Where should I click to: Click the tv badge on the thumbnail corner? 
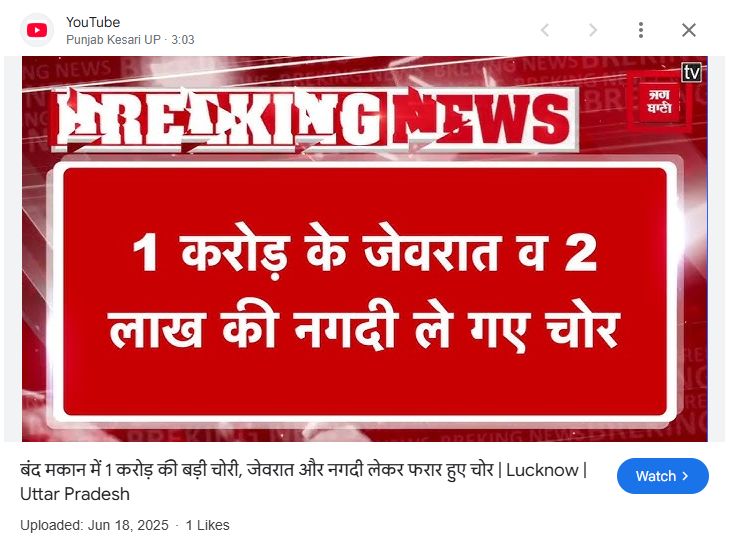(x=691, y=73)
